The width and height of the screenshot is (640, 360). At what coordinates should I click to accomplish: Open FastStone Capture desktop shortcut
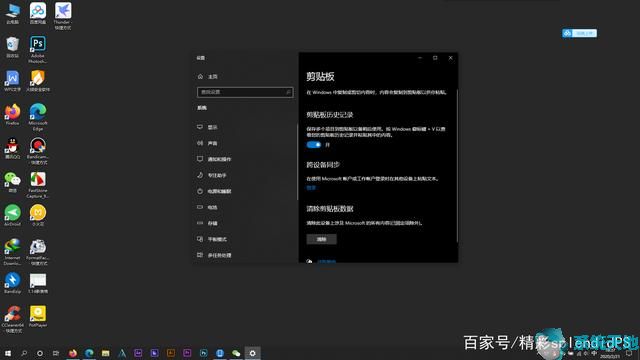point(38,185)
